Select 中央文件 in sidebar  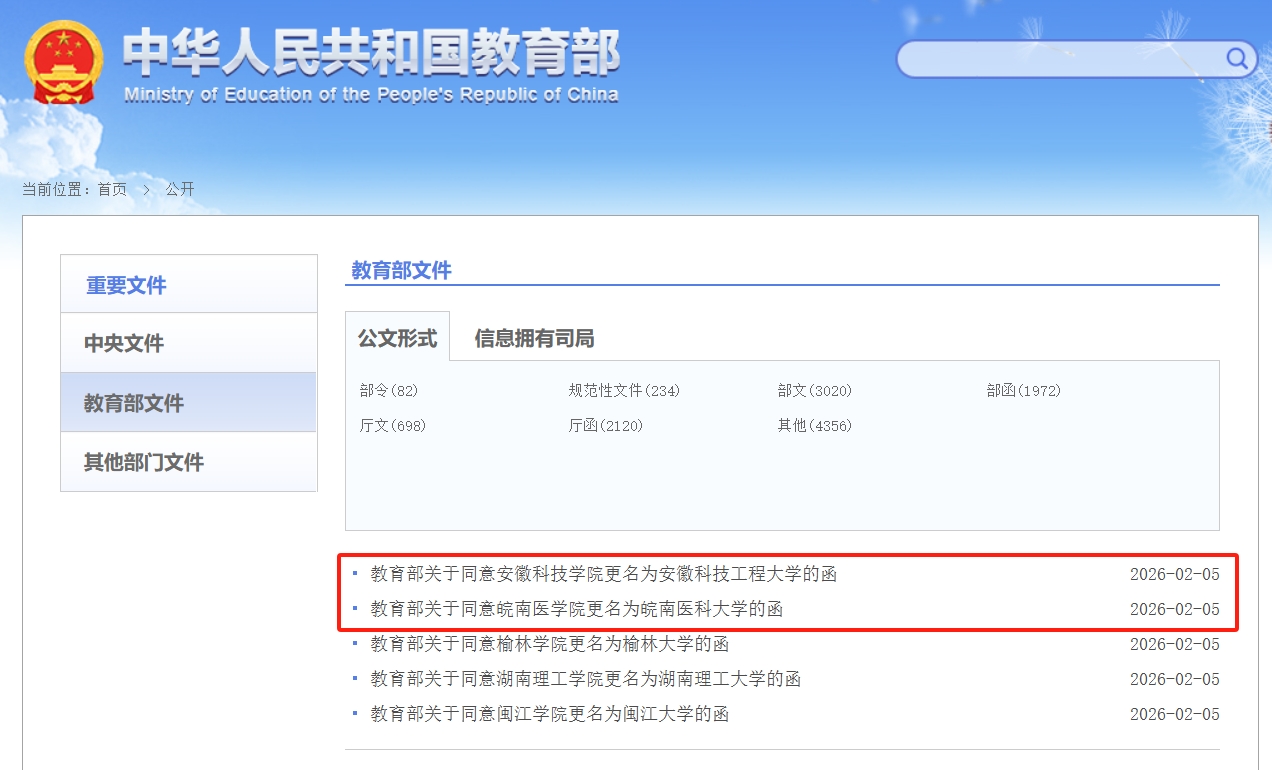pyautogui.click(x=124, y=343)
